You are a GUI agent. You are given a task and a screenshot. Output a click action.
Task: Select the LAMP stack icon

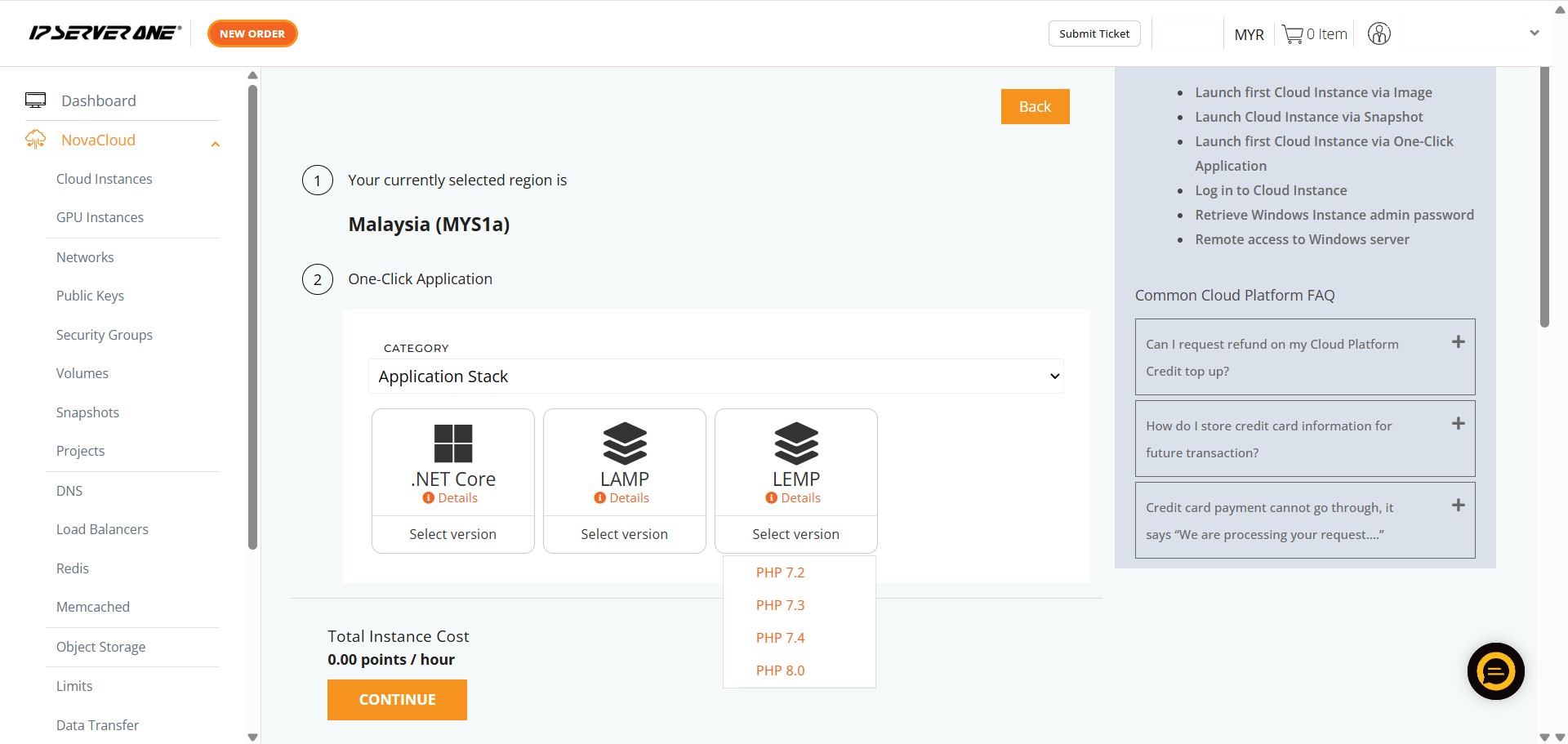pos(625,443)
